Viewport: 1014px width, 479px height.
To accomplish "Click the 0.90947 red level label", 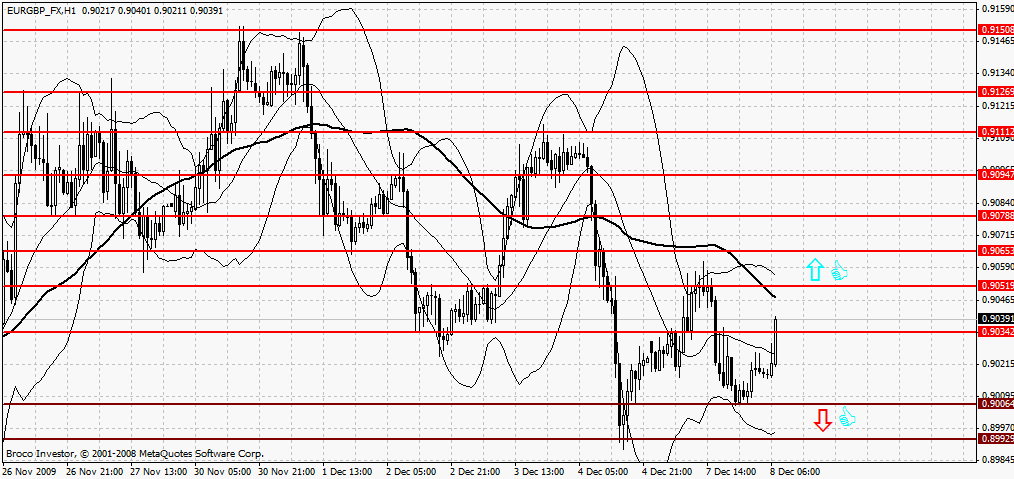I will pos(997,175).
